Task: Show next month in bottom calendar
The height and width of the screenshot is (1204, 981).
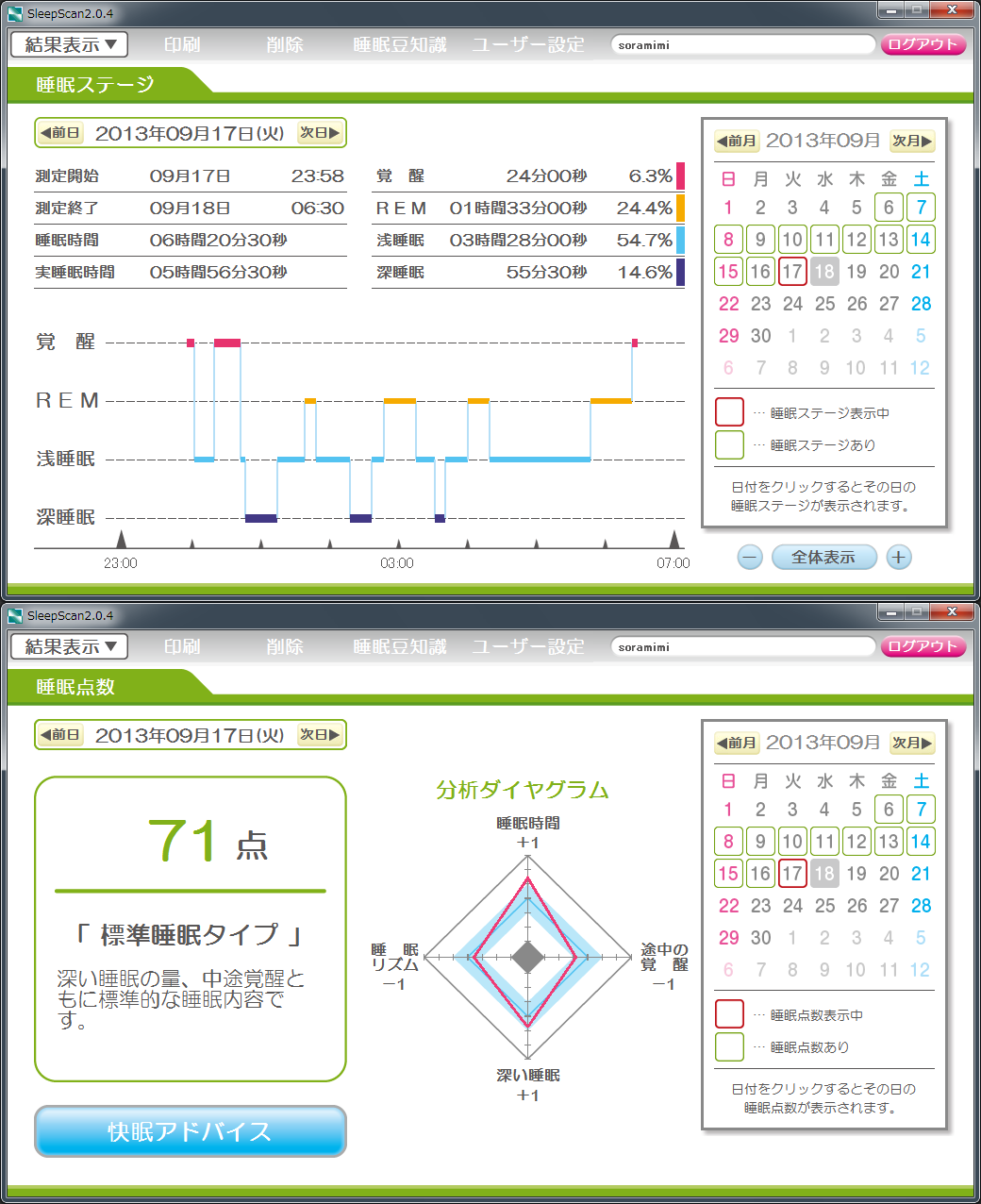Action: click(x=912, y=743)
